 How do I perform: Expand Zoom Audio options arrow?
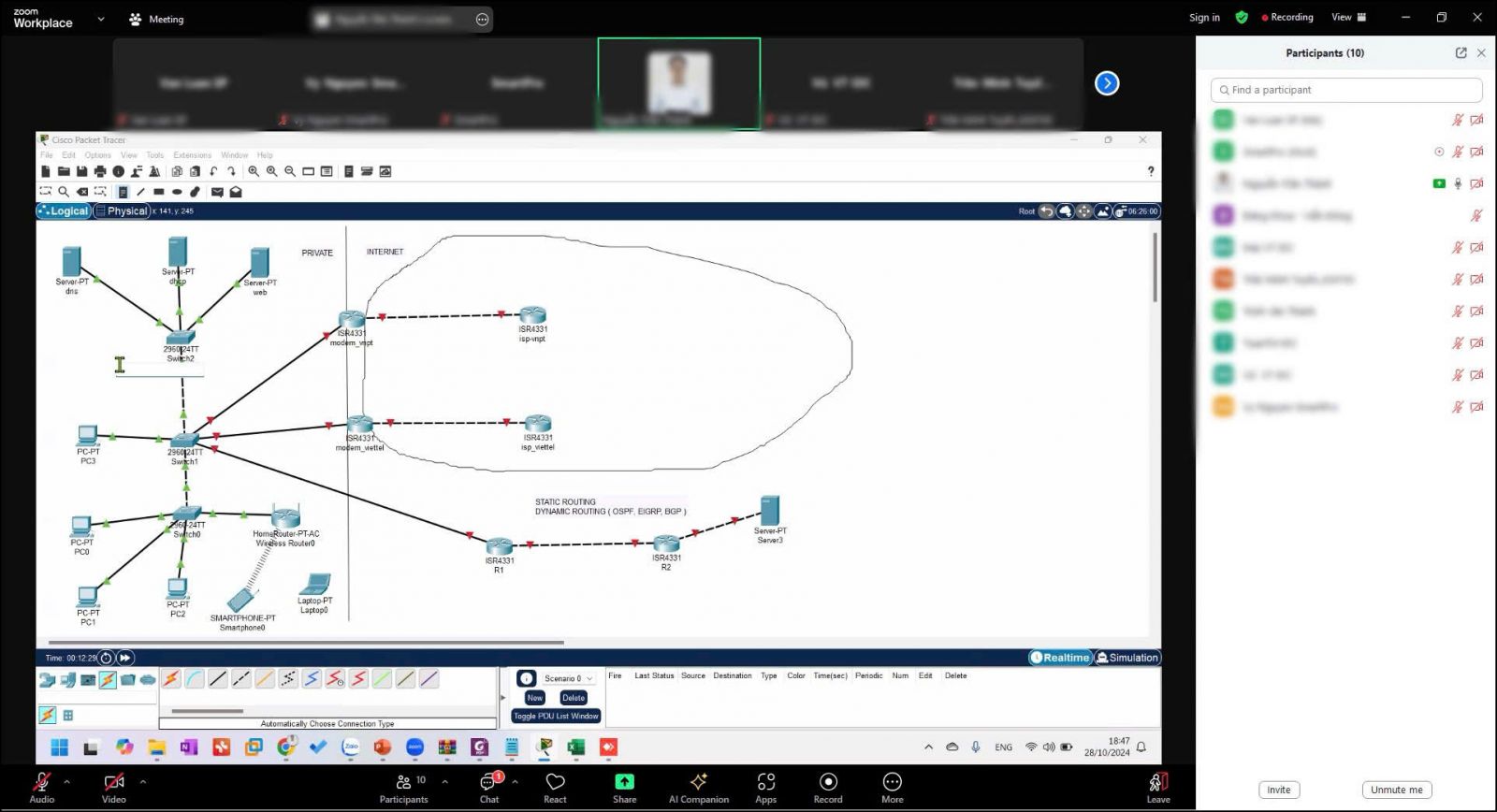pyautogui.click(x=66, y=781)
